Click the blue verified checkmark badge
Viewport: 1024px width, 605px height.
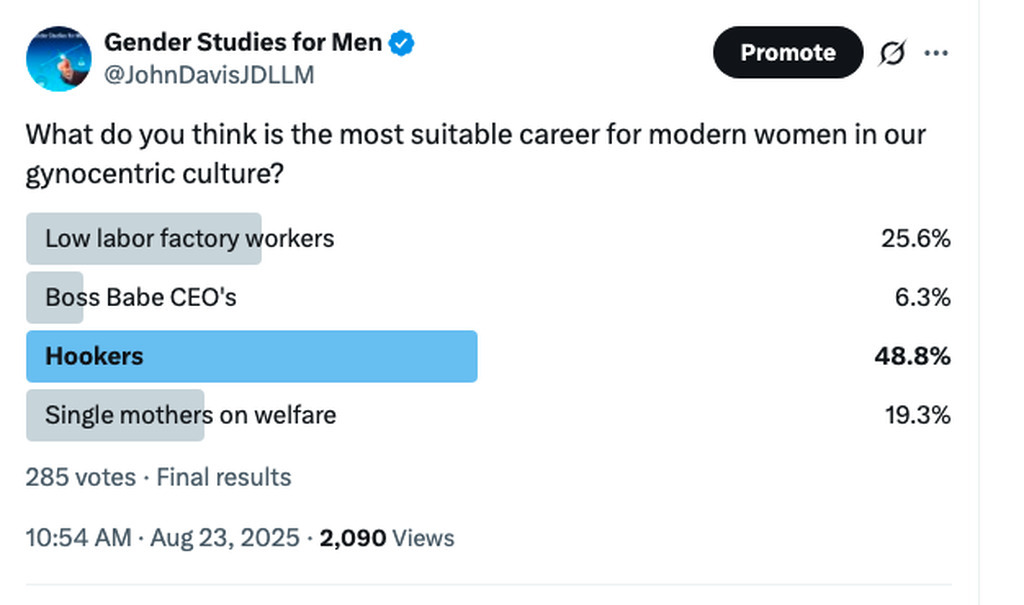(402, 43)
